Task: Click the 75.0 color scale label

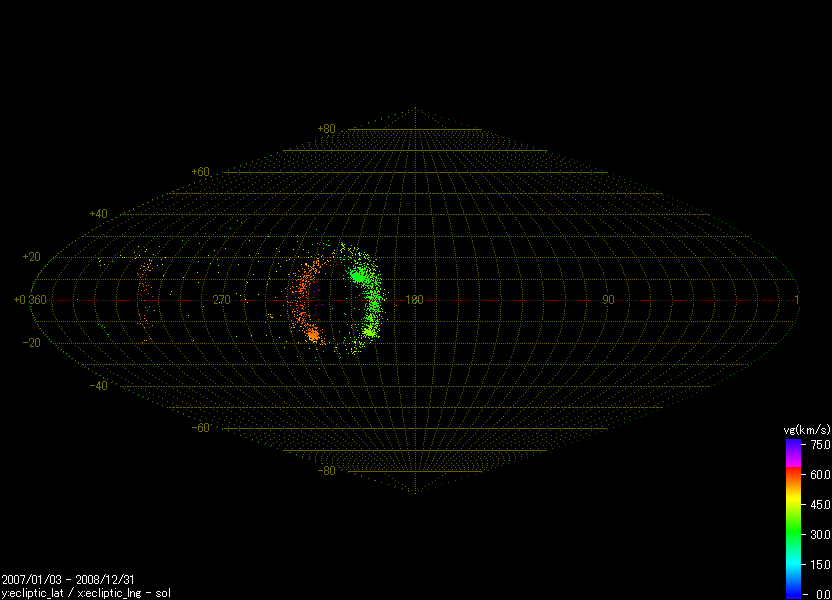Action: pos(820,444)
